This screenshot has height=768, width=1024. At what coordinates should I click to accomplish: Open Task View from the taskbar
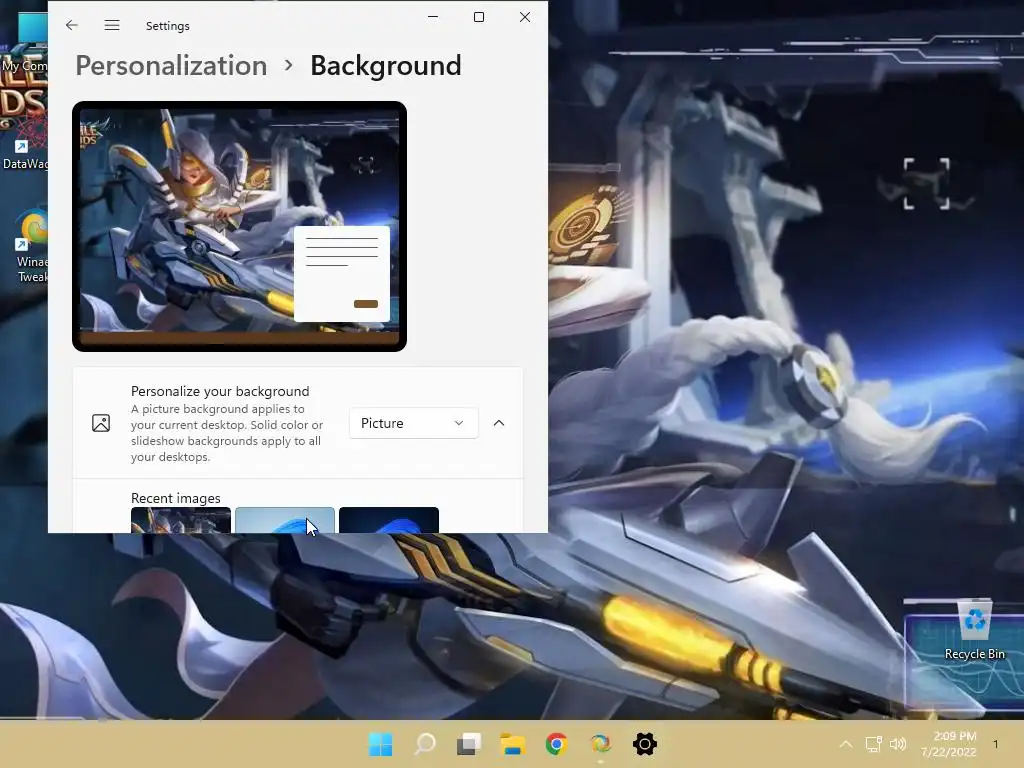click(x=469, y=744)
